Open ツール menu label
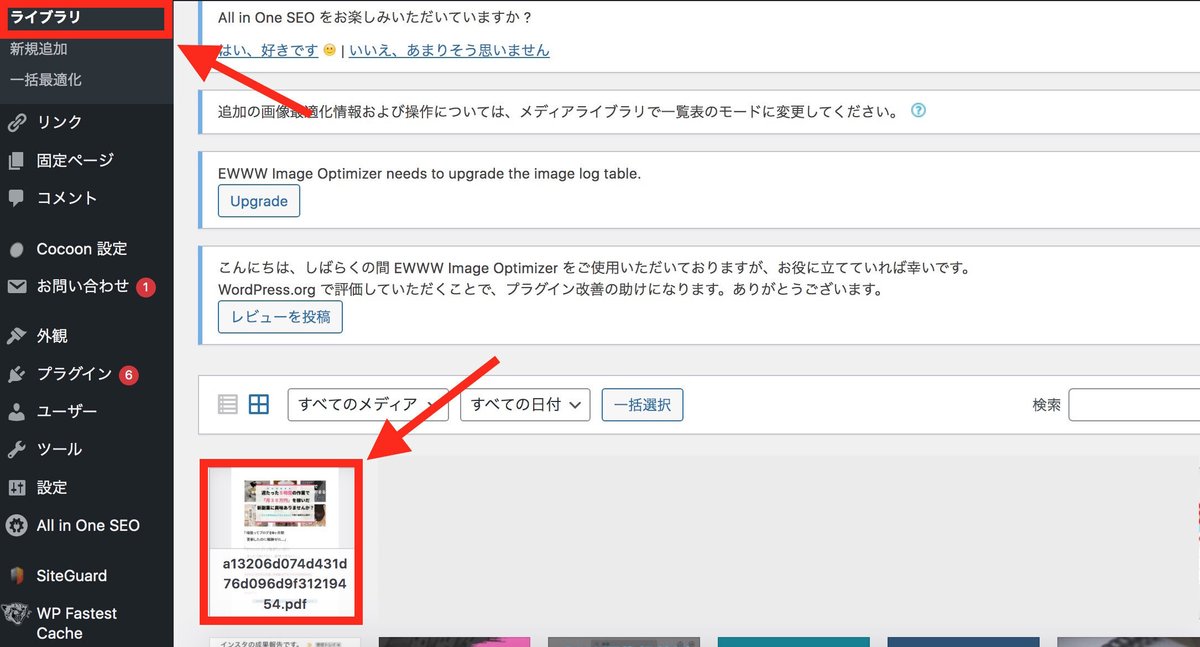Viewport: 1200px width, 647px height. coord(59,449)
